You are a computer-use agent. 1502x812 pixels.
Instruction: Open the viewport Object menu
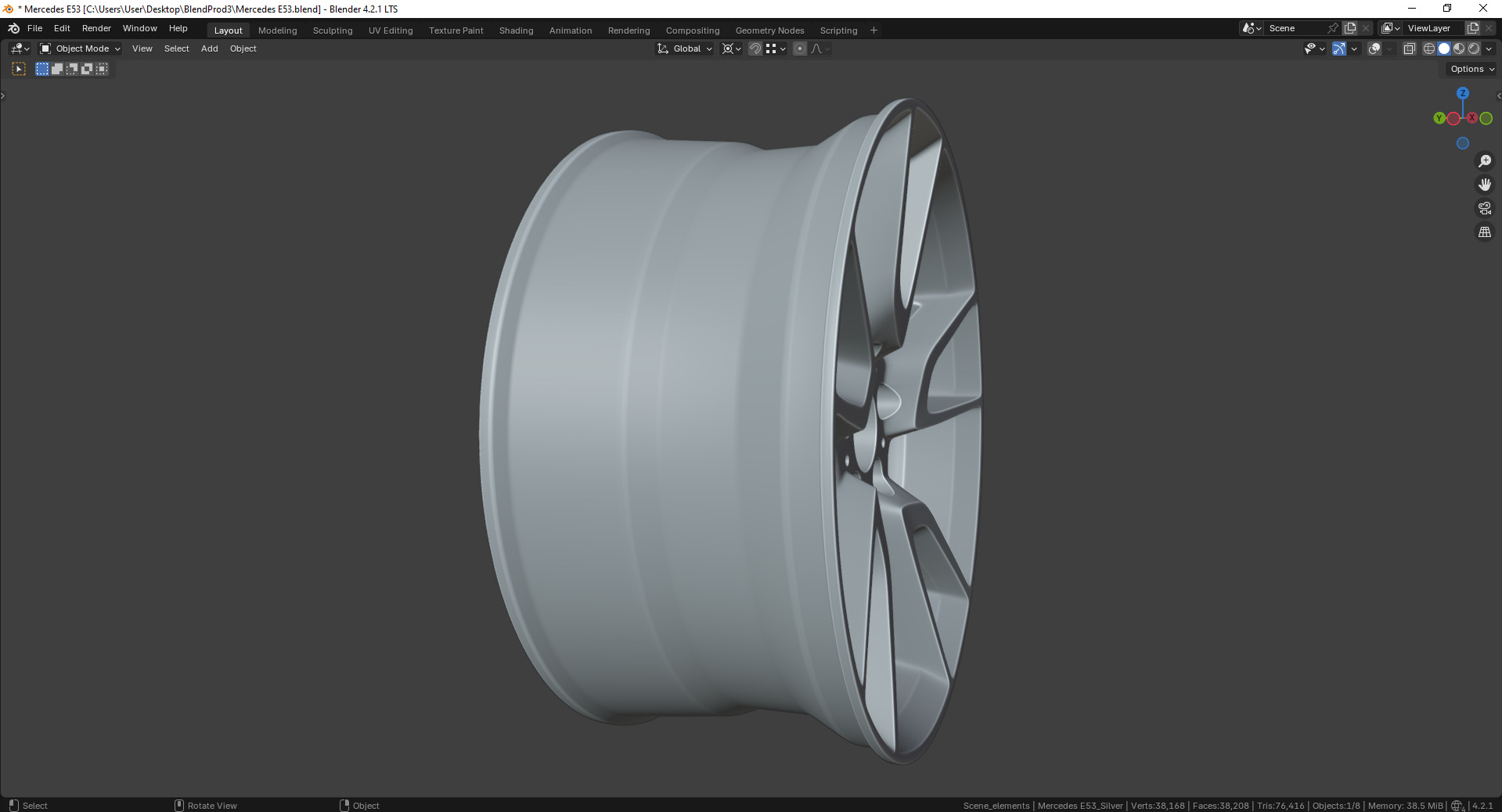[243, 49]
